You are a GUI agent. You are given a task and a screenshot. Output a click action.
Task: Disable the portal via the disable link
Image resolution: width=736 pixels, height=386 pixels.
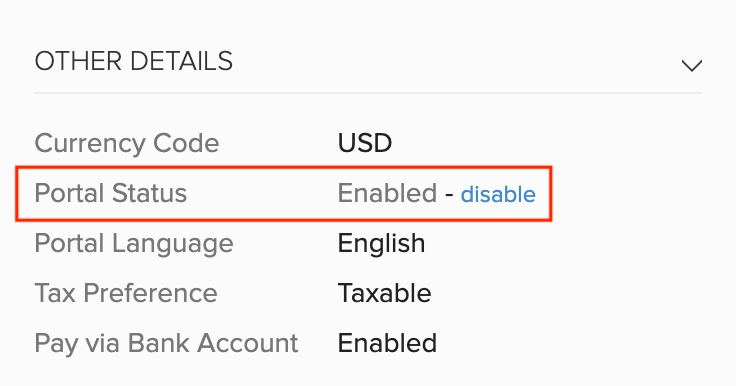click(x=498, y=194)
